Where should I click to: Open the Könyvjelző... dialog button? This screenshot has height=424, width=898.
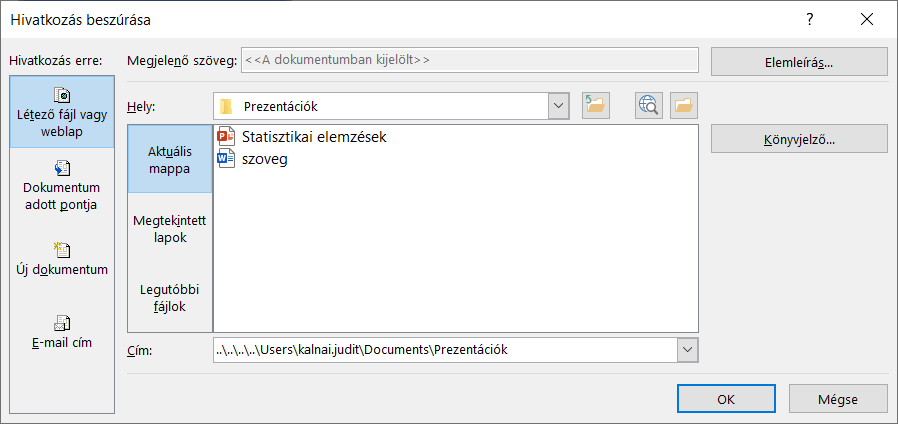click(x=798, y=139)
